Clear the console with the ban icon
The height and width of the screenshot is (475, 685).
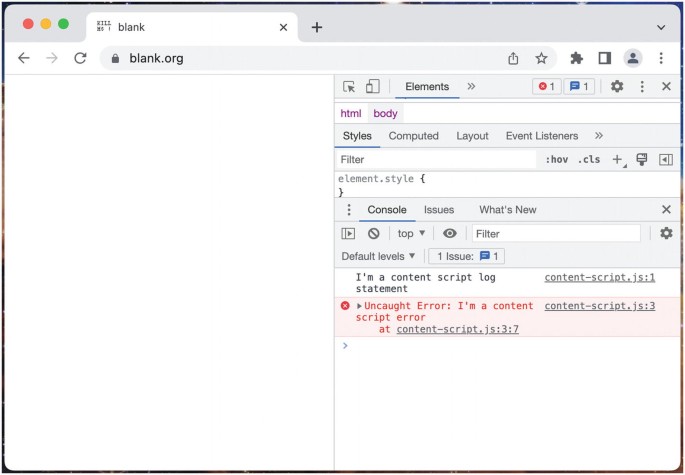373,233
